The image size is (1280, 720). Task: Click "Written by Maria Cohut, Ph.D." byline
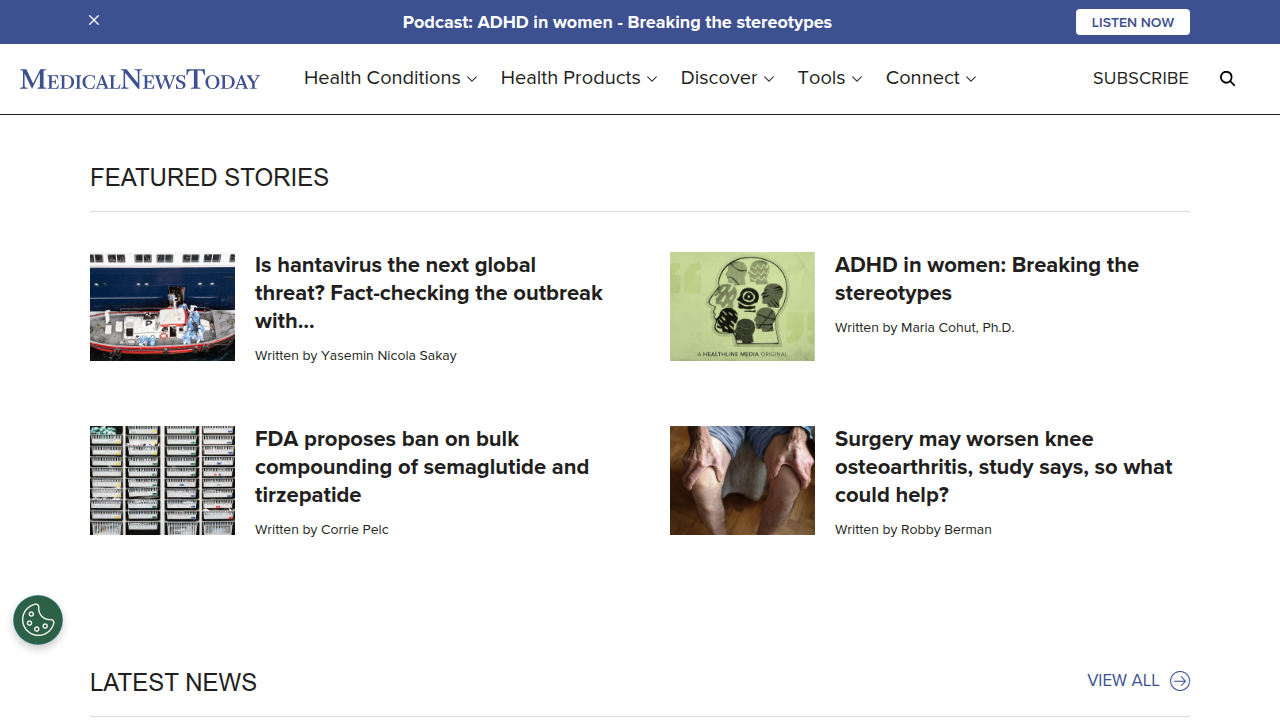coord(925,327)
